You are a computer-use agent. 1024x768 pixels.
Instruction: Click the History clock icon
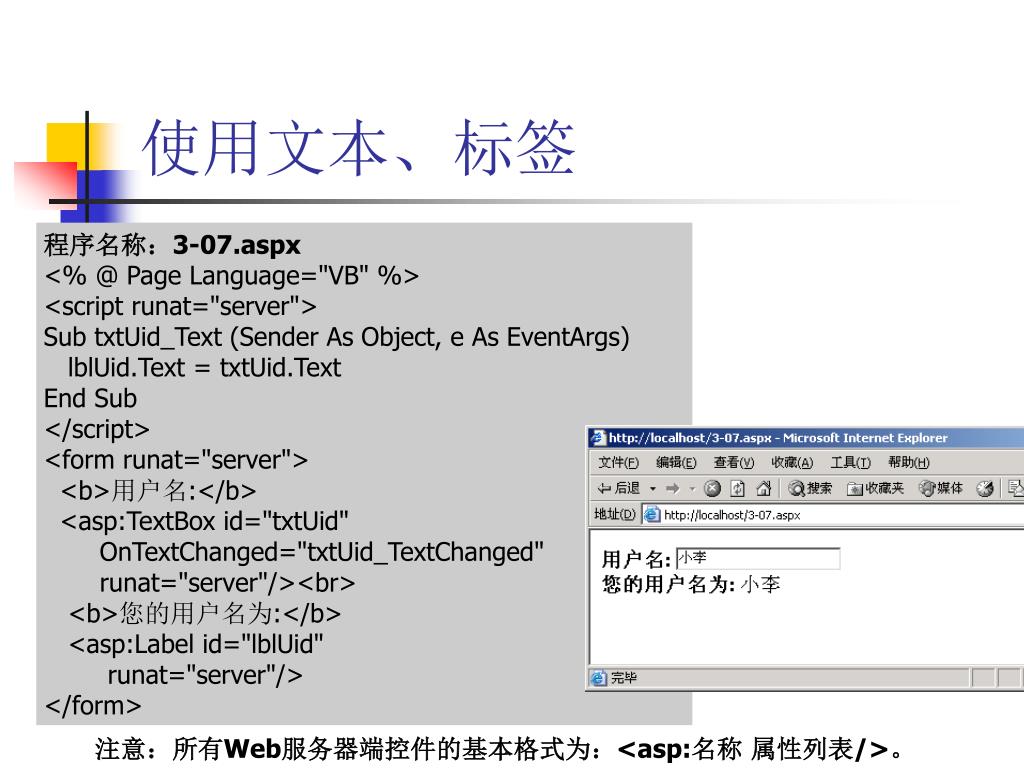985,488
